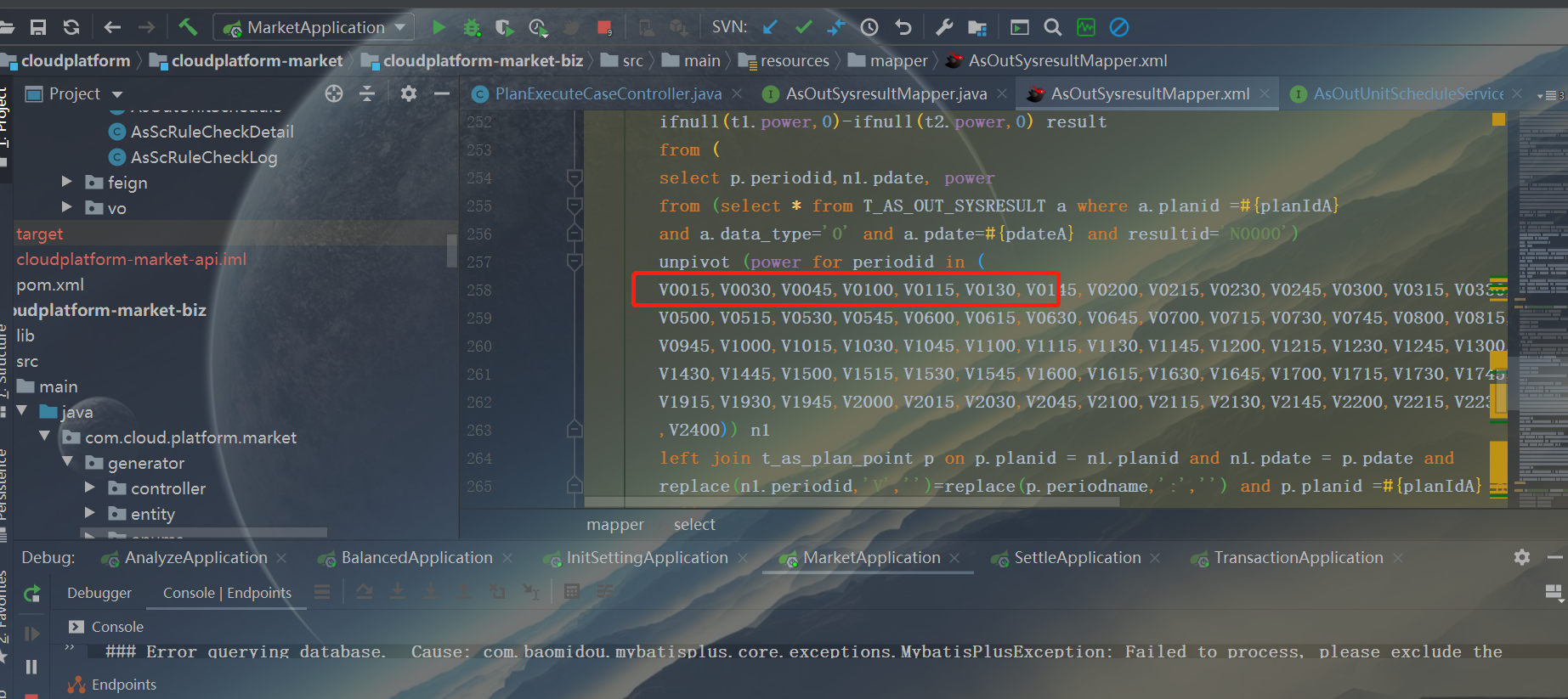
Task: Expand the vo folder
Action: [67, 207]
